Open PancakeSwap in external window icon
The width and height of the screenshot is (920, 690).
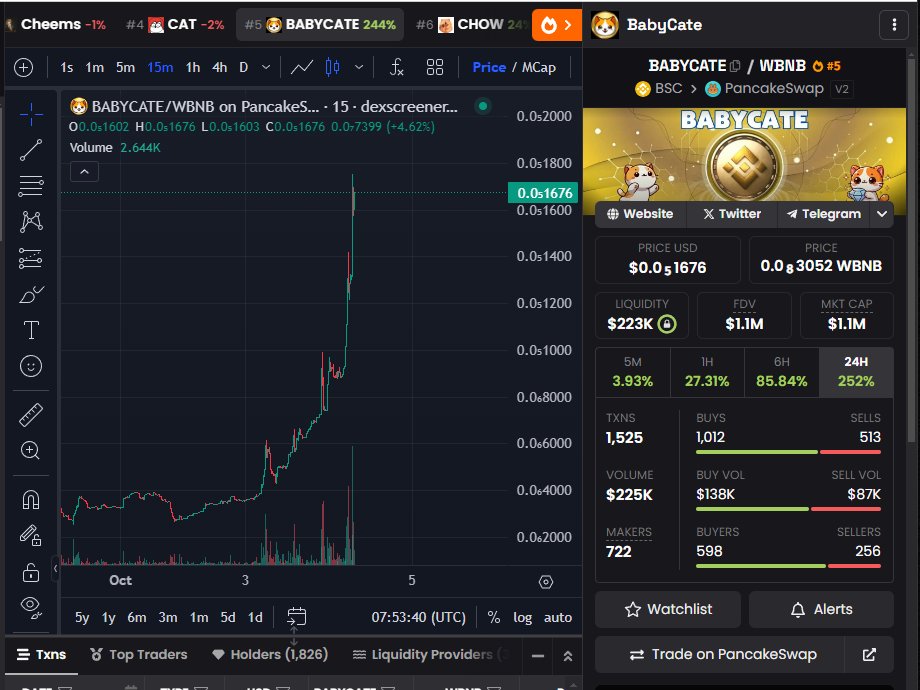869,654
